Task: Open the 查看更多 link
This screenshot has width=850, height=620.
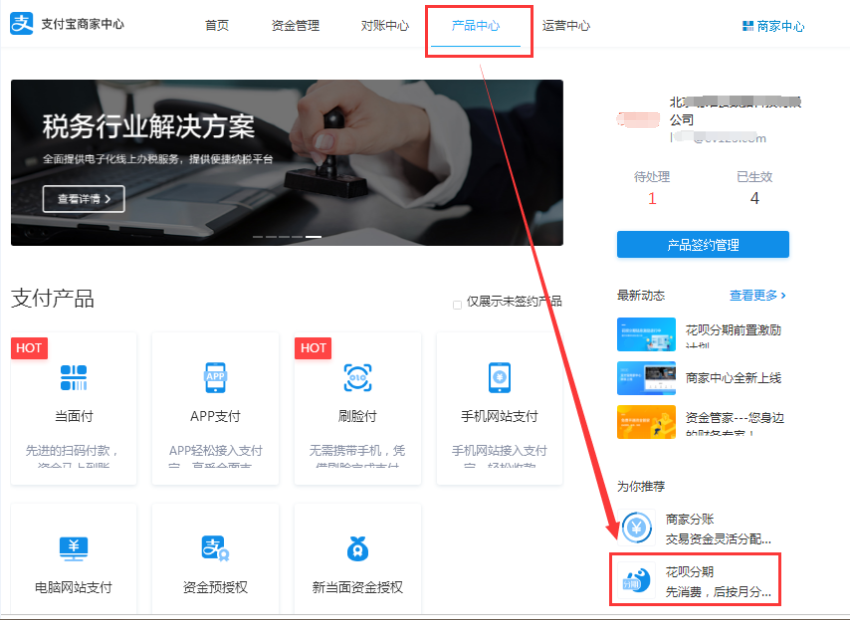Action: [x=757, y=295]
